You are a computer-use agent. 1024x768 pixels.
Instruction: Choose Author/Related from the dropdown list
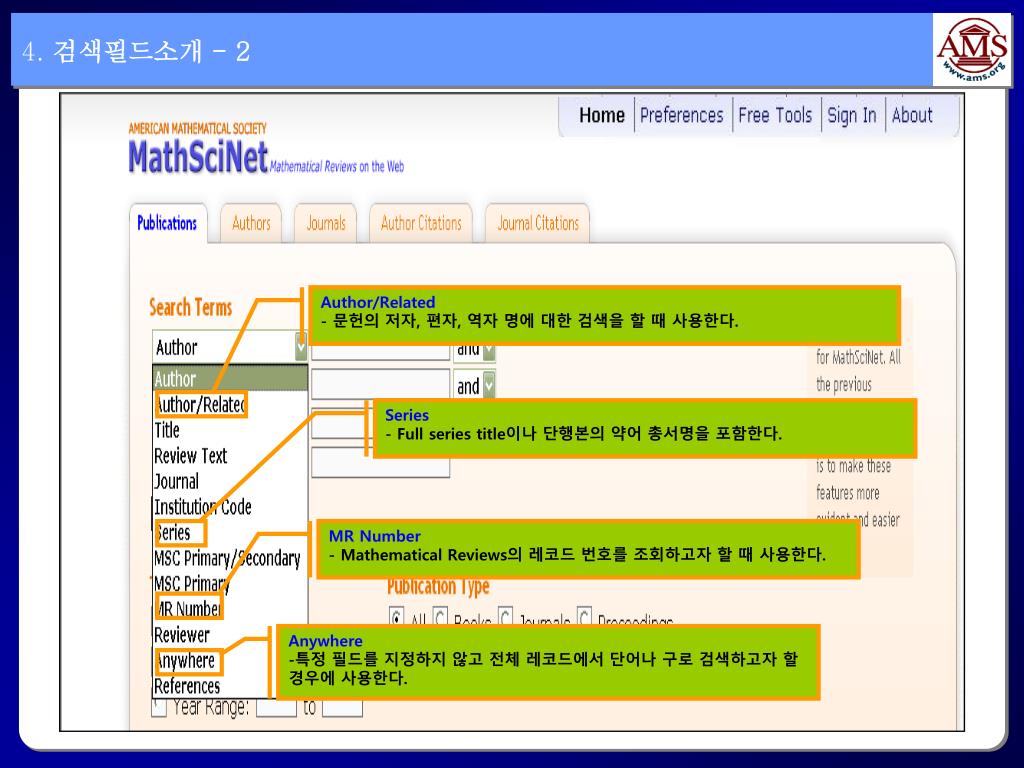(x=200, y=405)
